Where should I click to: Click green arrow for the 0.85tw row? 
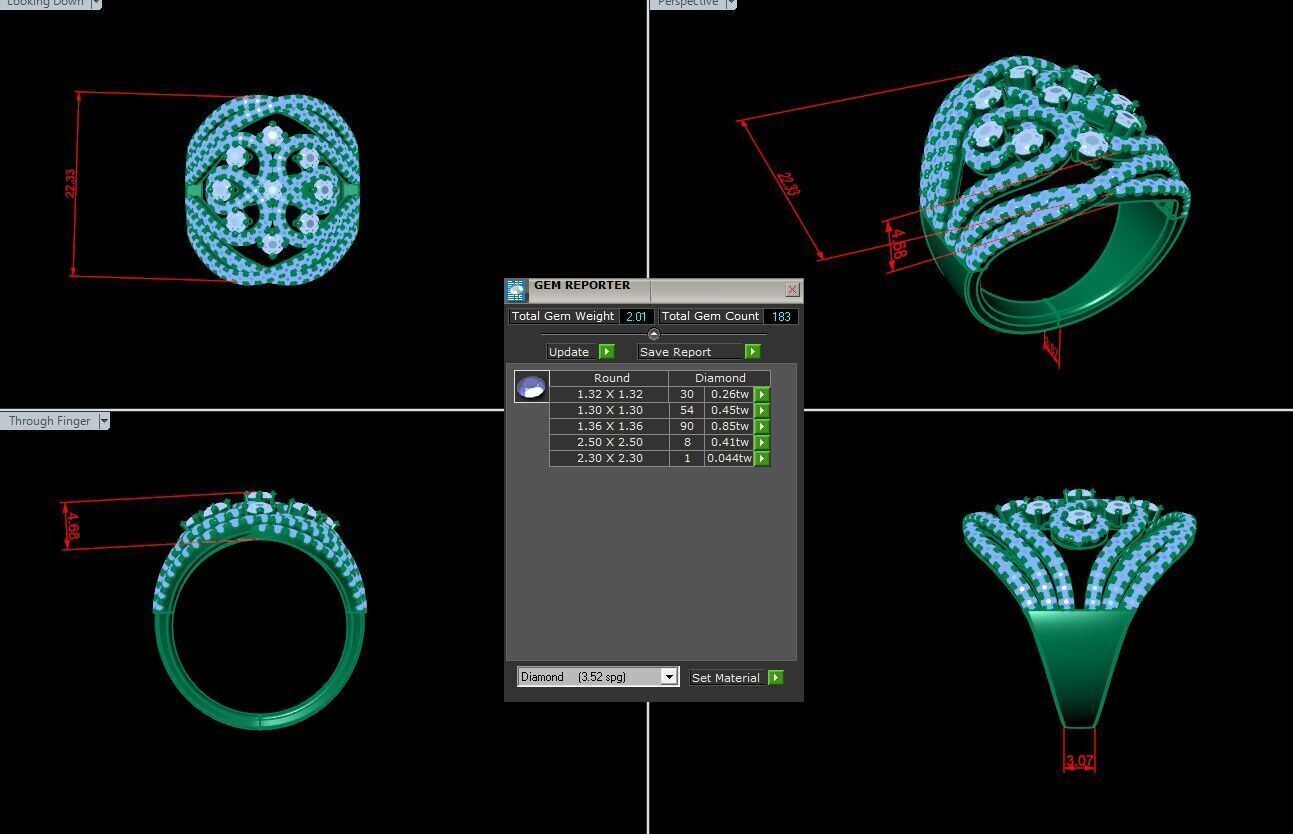pos(762,427)
